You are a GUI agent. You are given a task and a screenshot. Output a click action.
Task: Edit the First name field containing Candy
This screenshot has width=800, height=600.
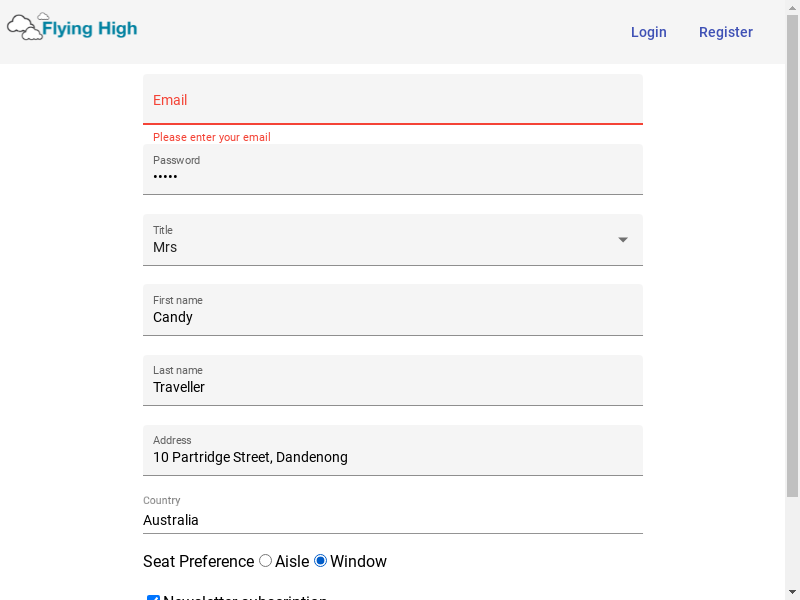[x=393, y=310]
